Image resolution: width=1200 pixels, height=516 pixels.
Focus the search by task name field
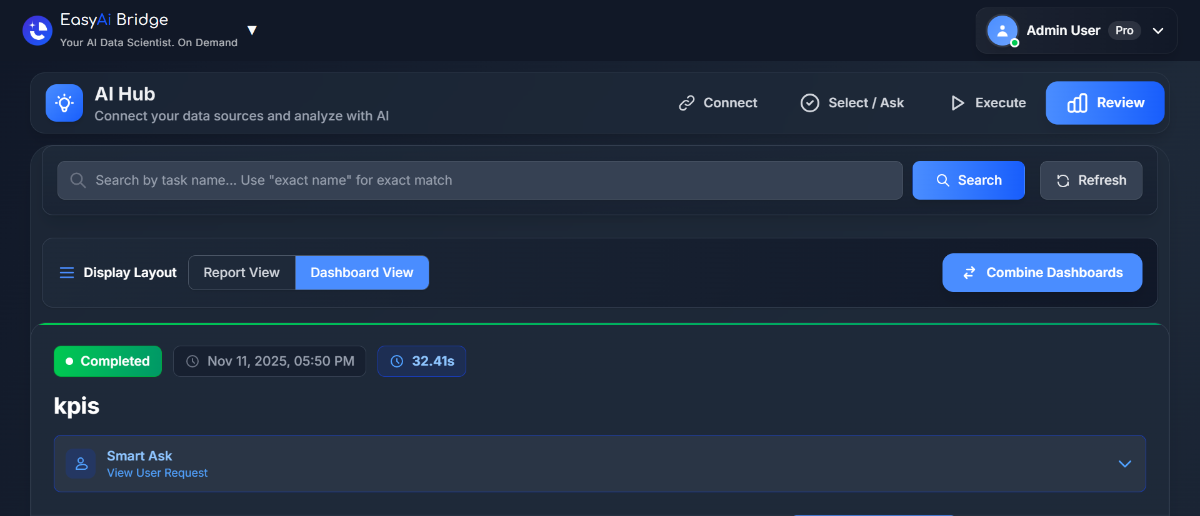(480, 181)
